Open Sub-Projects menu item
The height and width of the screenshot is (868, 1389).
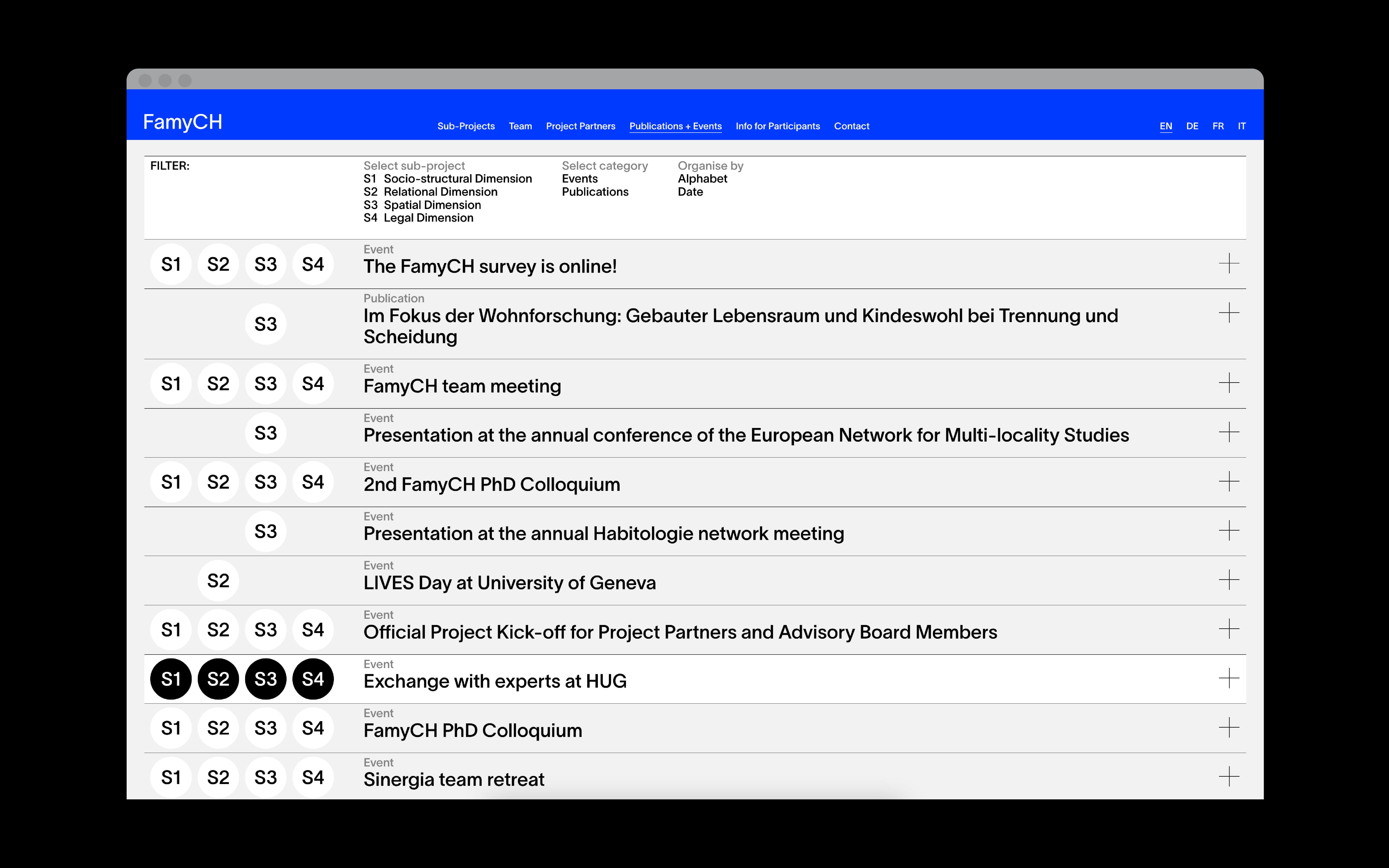(466, 126)
